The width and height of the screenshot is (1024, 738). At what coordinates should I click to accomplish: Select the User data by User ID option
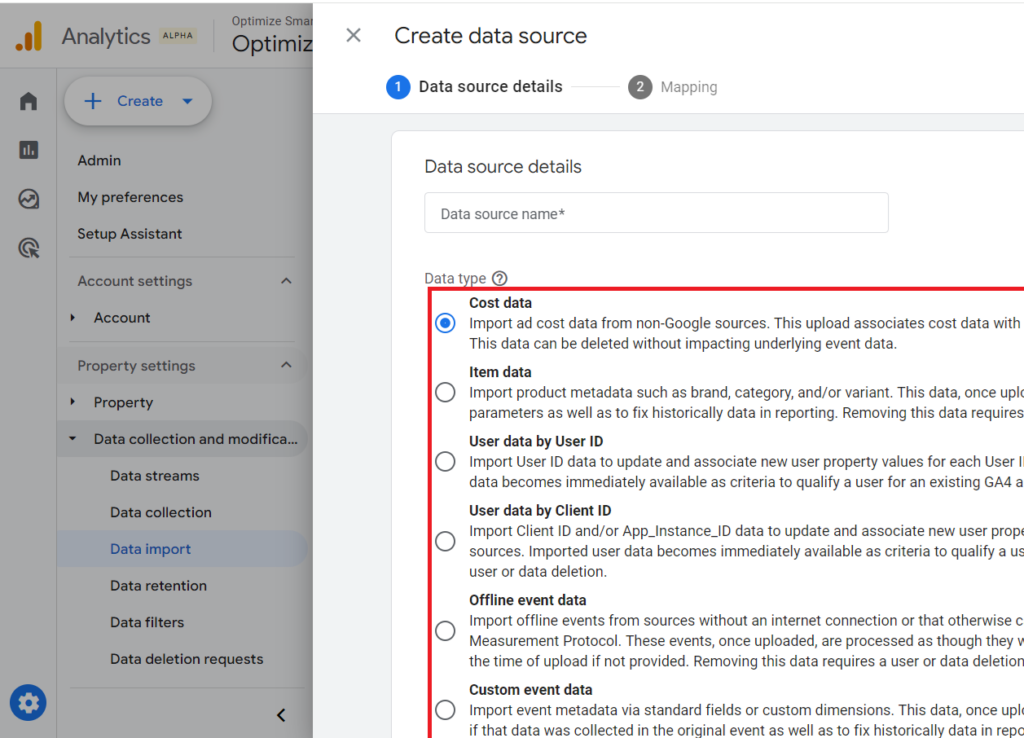[445, 462]
